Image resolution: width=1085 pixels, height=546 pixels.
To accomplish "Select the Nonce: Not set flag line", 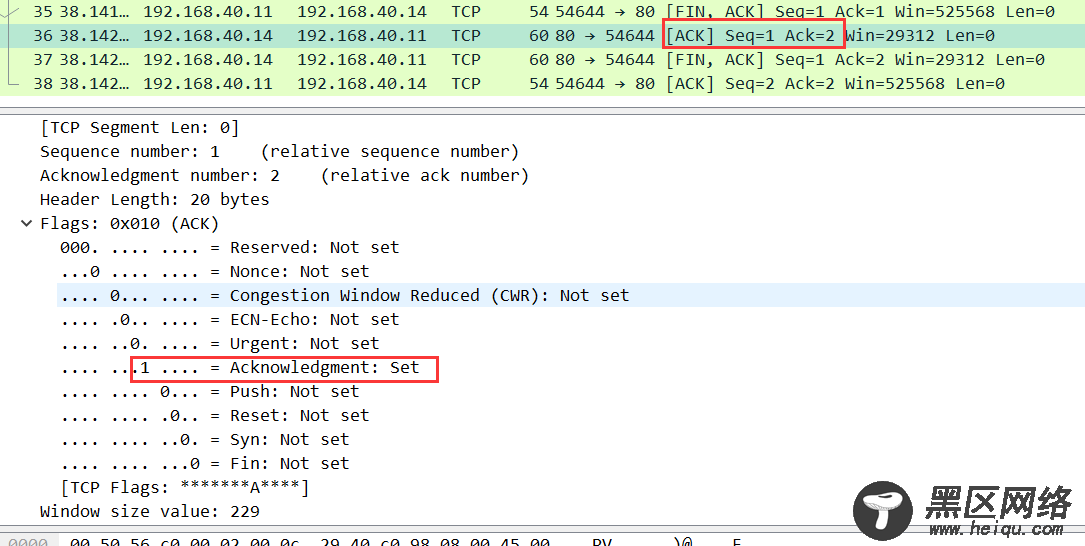I will [x=215, y=271].
